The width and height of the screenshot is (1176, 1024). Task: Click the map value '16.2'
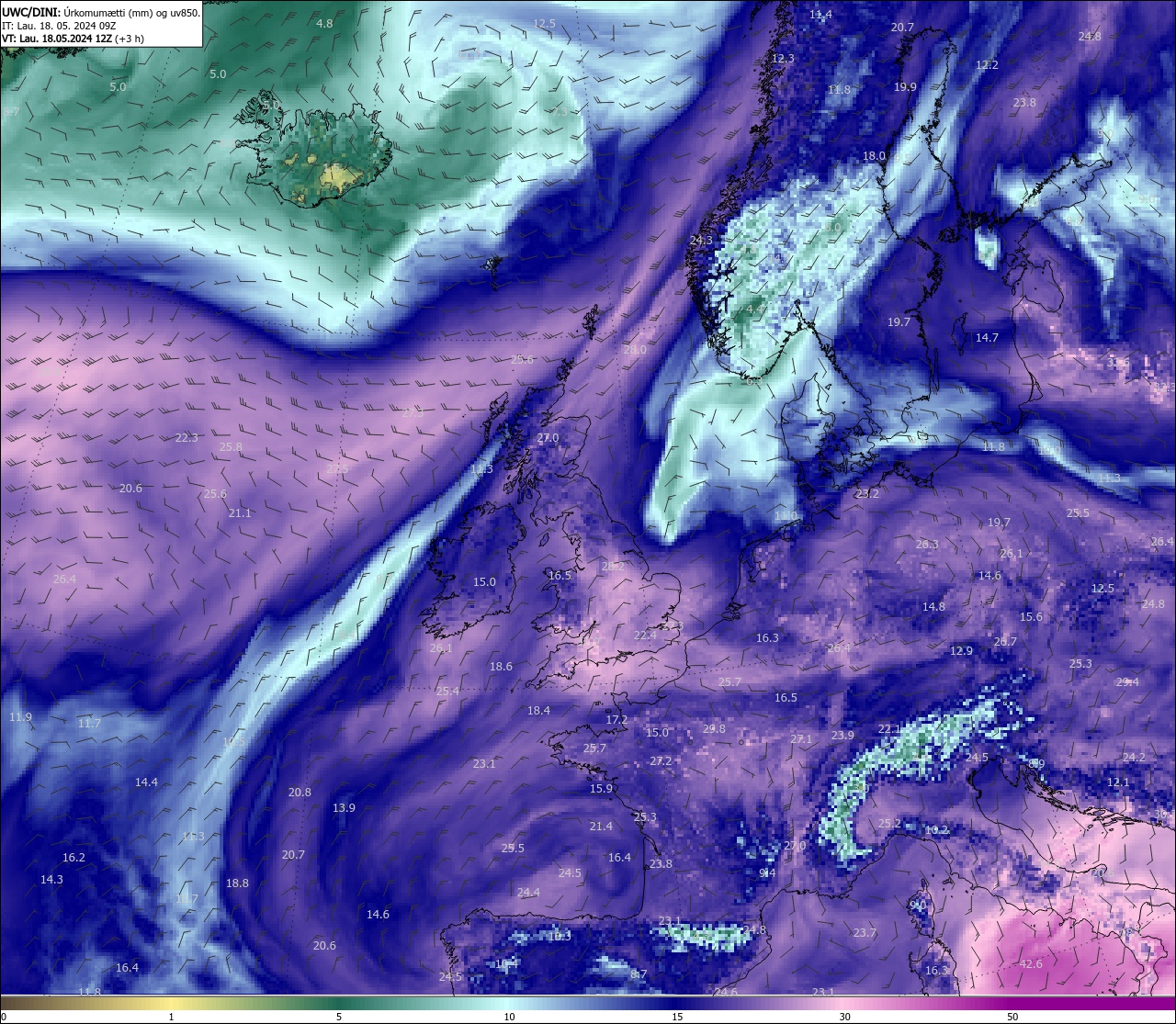pos(73,857)
